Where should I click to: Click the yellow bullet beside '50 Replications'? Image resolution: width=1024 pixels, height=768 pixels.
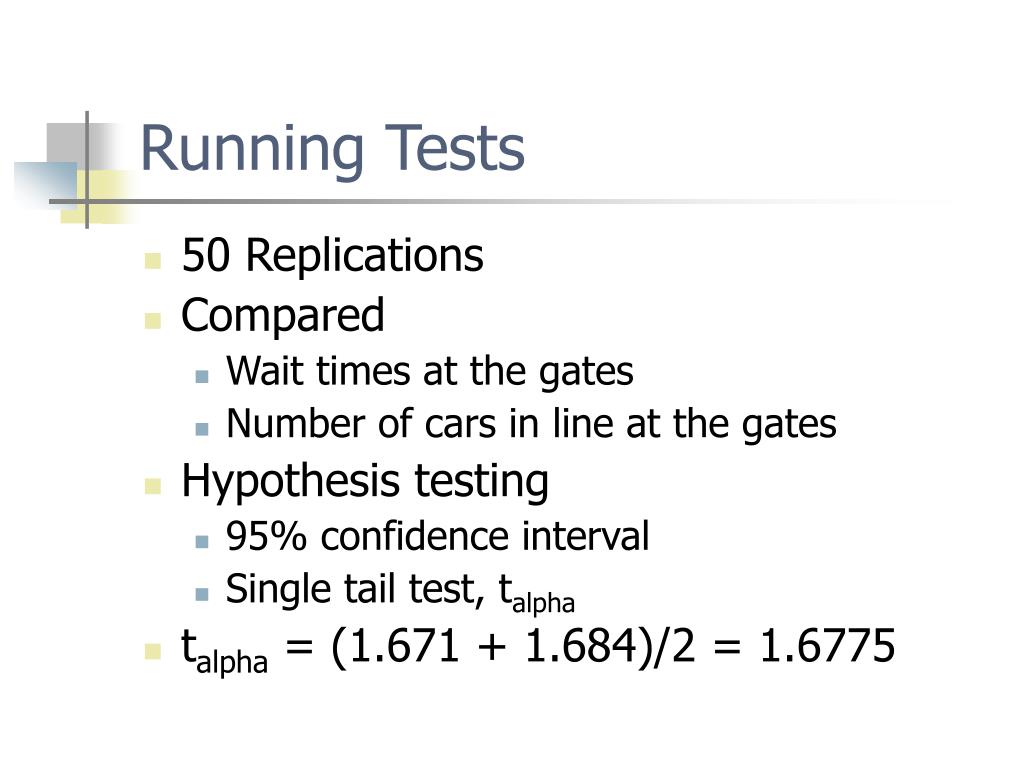pyautogui.click(x=153, y=261)
